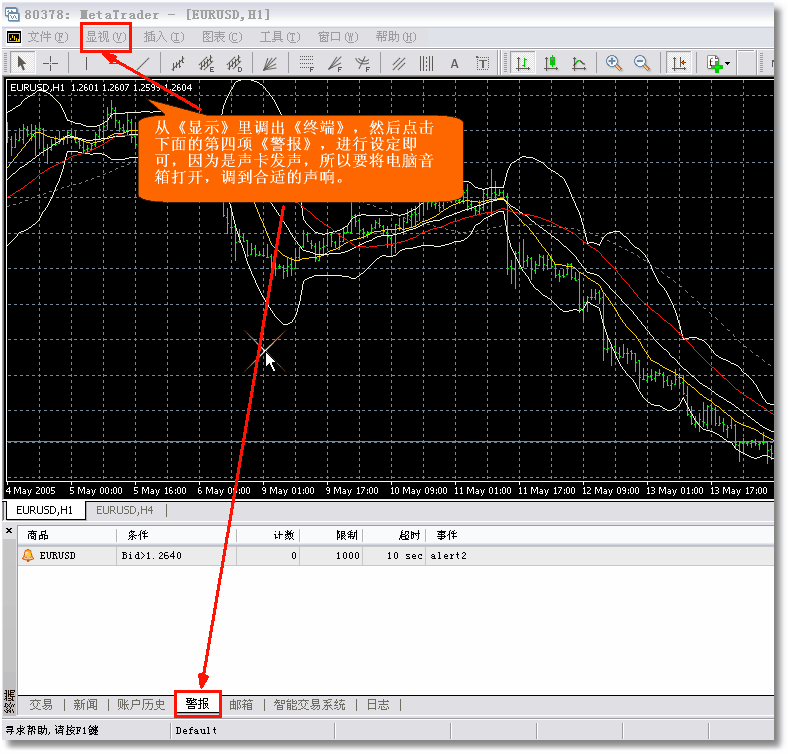Click the 1000 limit value
Viewport: 788px width, 754px height.
click(x=348, y=555)
